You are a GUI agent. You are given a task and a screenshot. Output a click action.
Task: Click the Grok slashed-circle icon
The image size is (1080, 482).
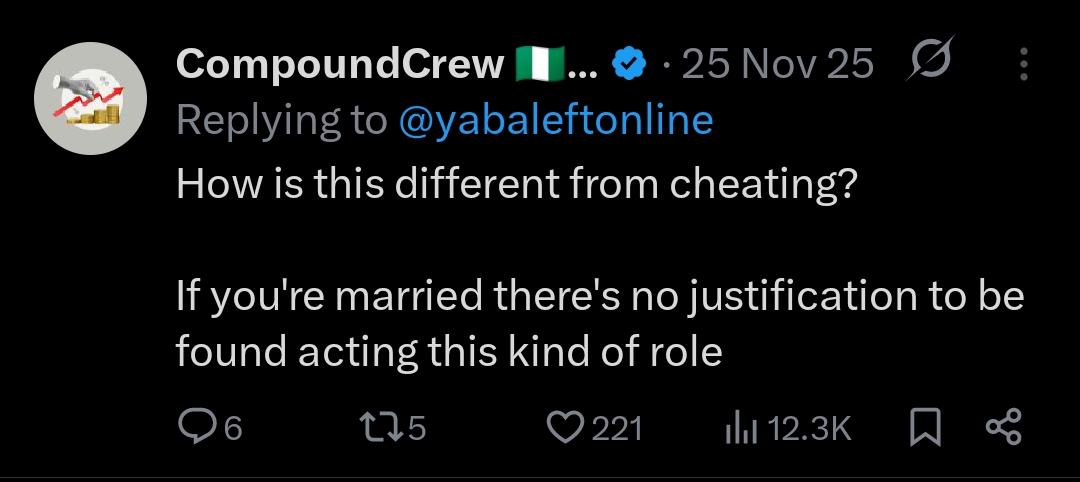tap(929, 64)
